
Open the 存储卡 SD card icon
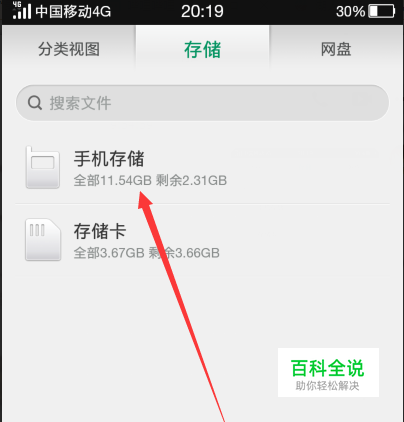43,239
